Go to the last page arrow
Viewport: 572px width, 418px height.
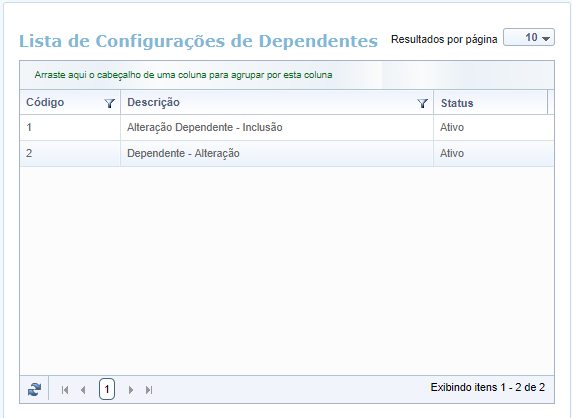click(x=149, y=390)
